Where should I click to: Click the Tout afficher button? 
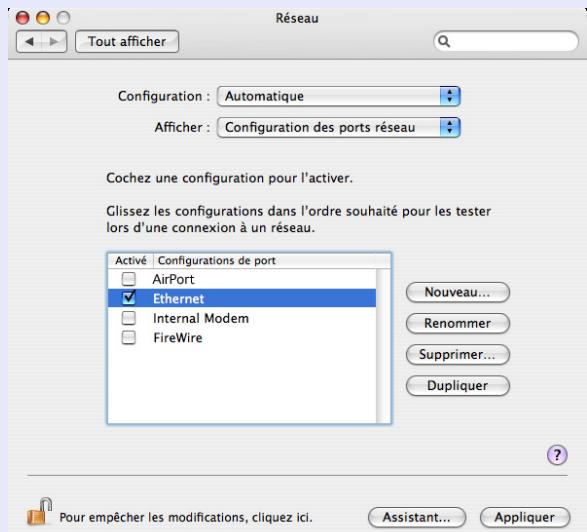click(127, 41)
